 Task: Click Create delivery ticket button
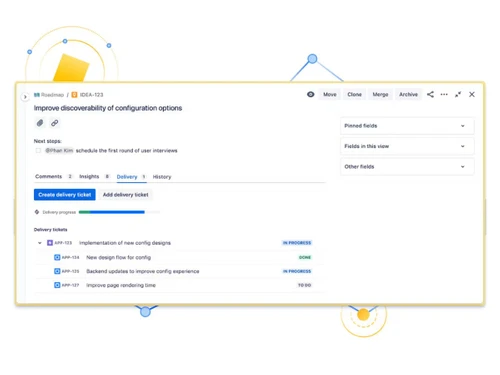coord(65,195)
